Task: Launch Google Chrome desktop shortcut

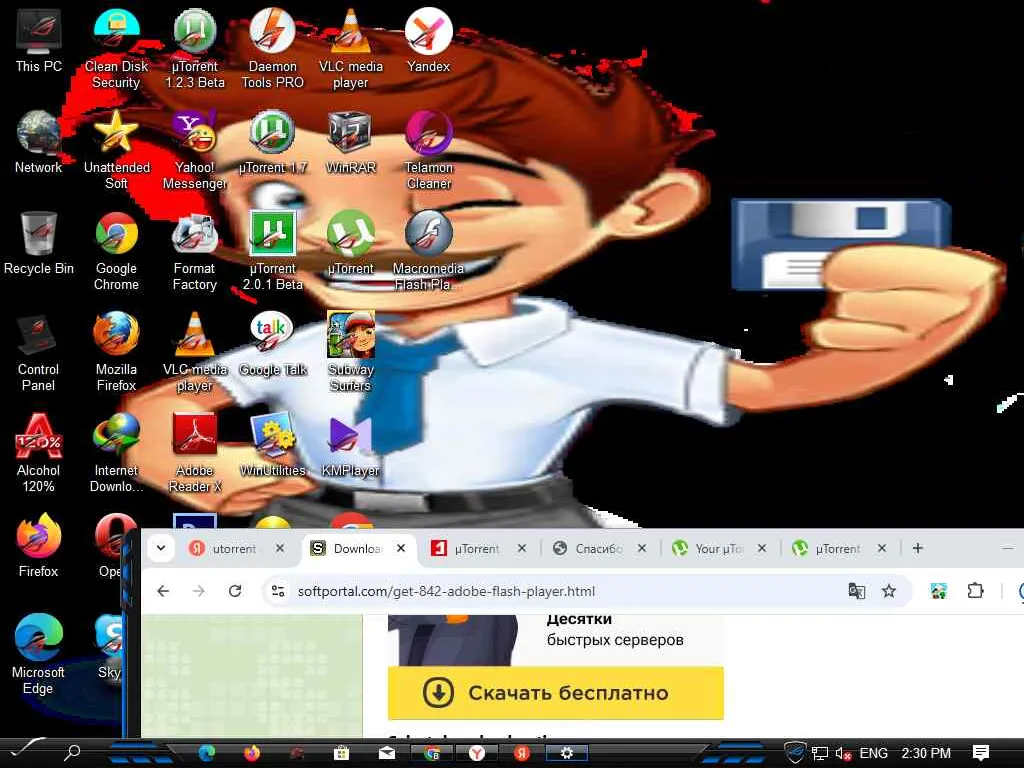Action: 116,251
